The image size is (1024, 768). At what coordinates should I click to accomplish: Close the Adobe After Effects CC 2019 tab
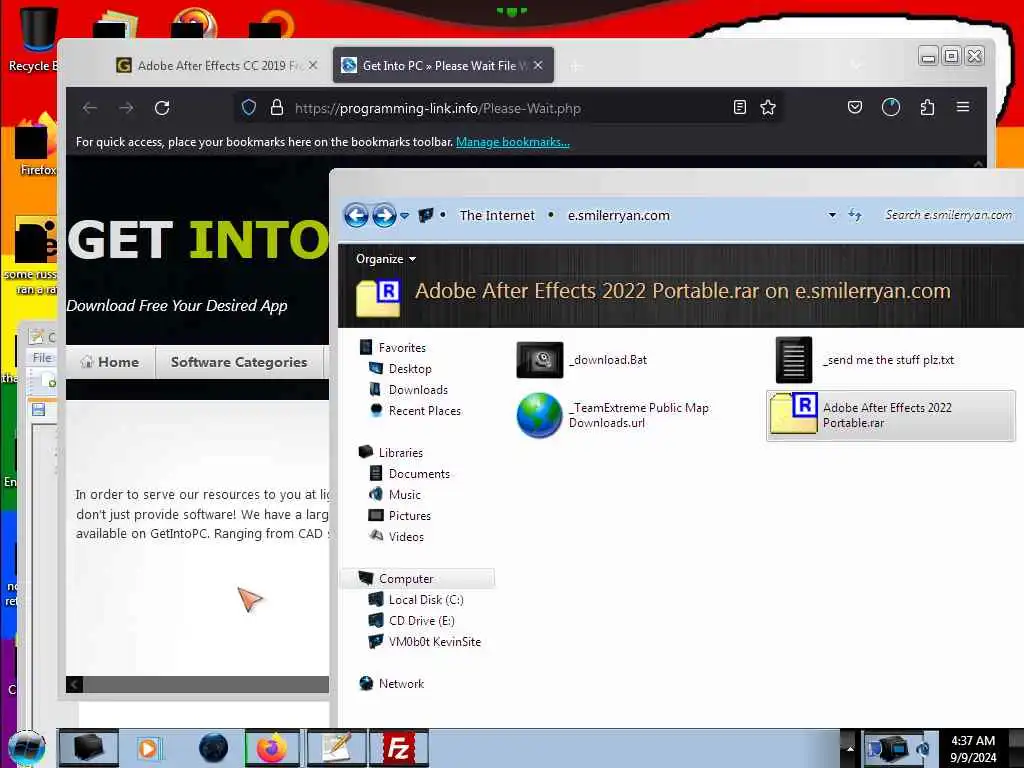coord(313,65)
